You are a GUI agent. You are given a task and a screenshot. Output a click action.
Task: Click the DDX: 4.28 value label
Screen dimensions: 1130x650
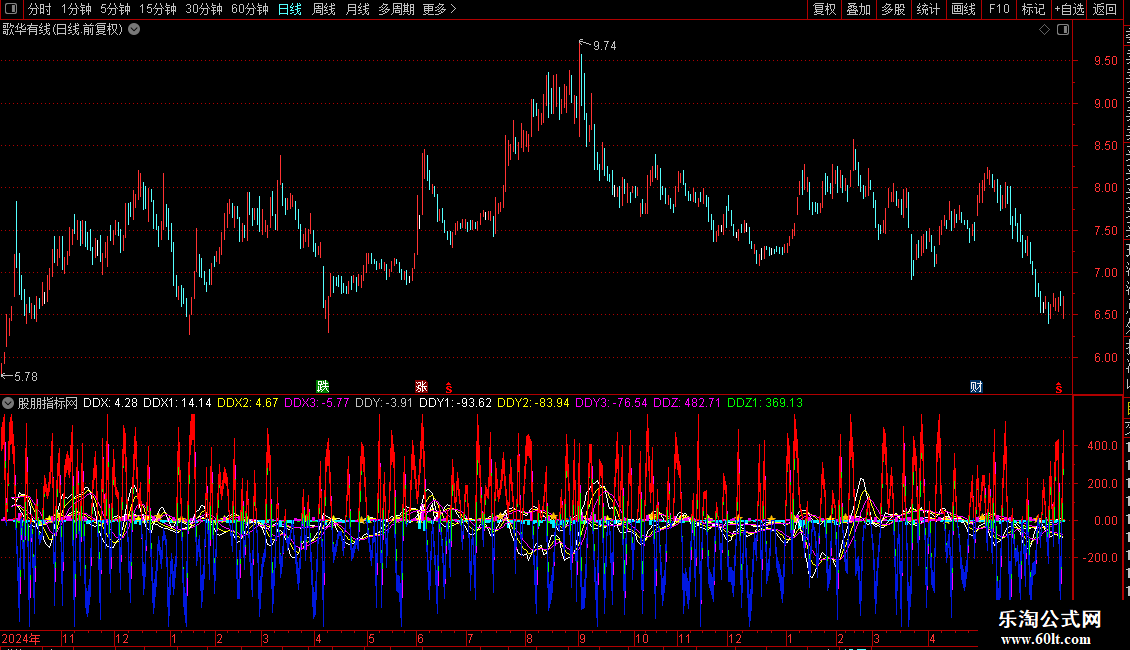point(110,403)
